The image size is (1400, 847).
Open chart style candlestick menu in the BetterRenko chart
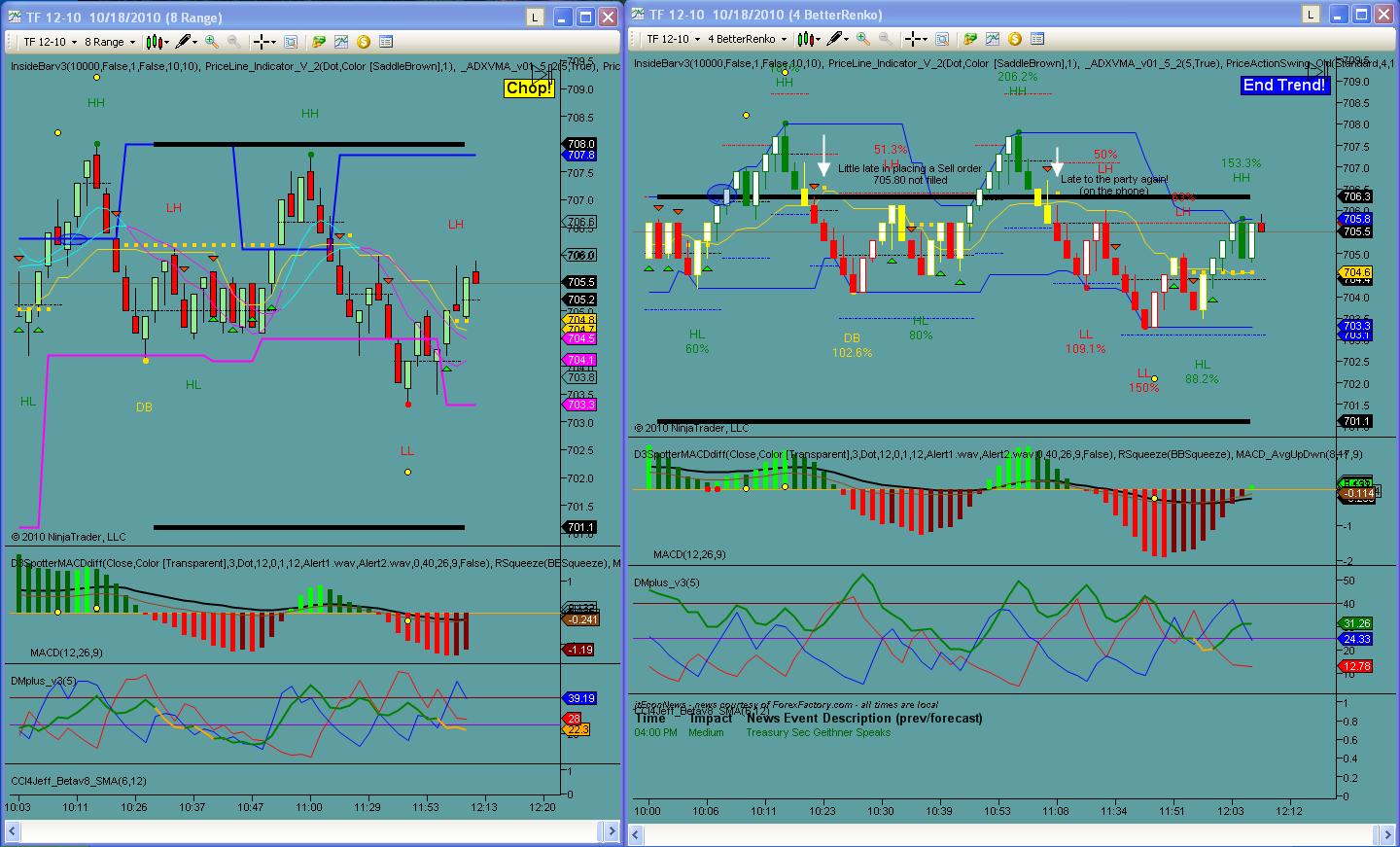(809, 39)
